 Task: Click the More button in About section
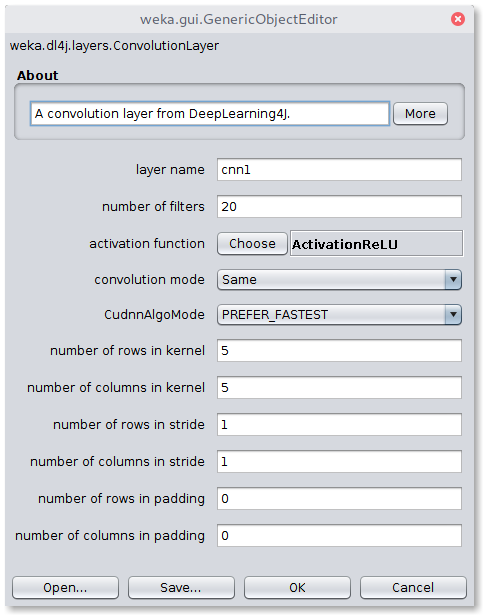click(420, 114)
